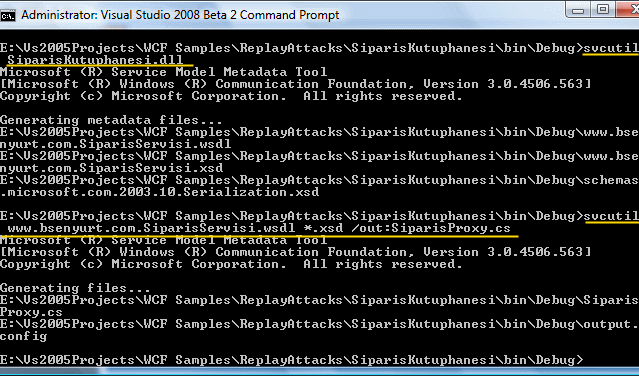
Task: Minimize the Visual Studio Command Prompt window
Action: click(578, 10)
